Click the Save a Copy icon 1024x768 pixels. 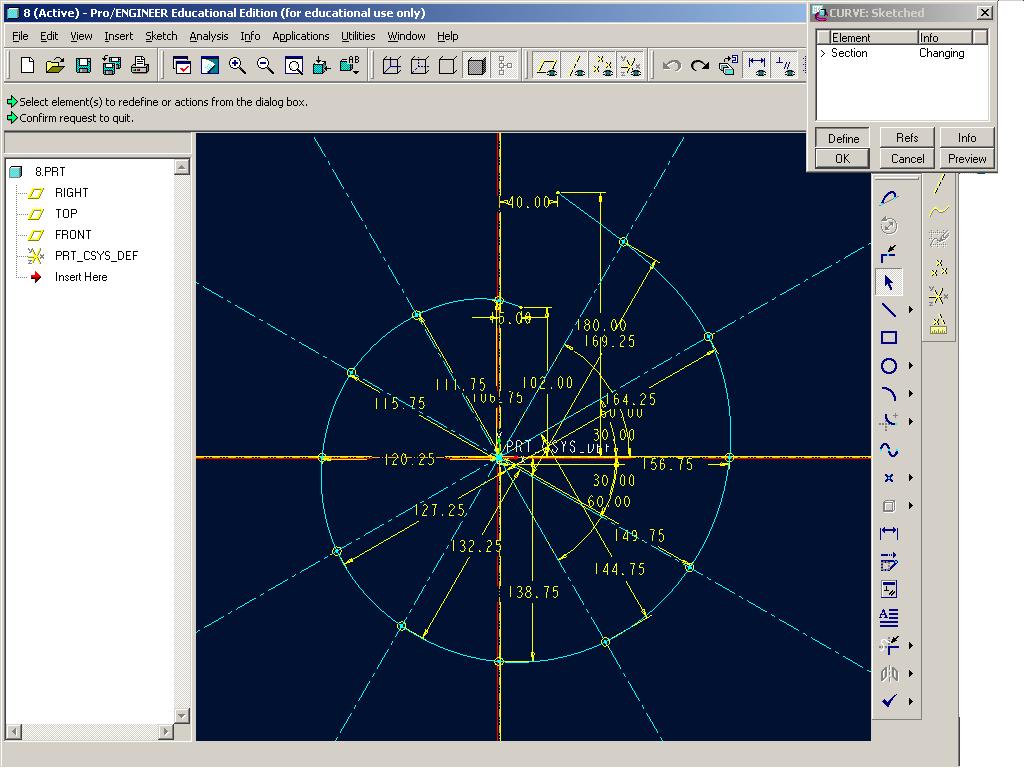[x=111, y=65]
